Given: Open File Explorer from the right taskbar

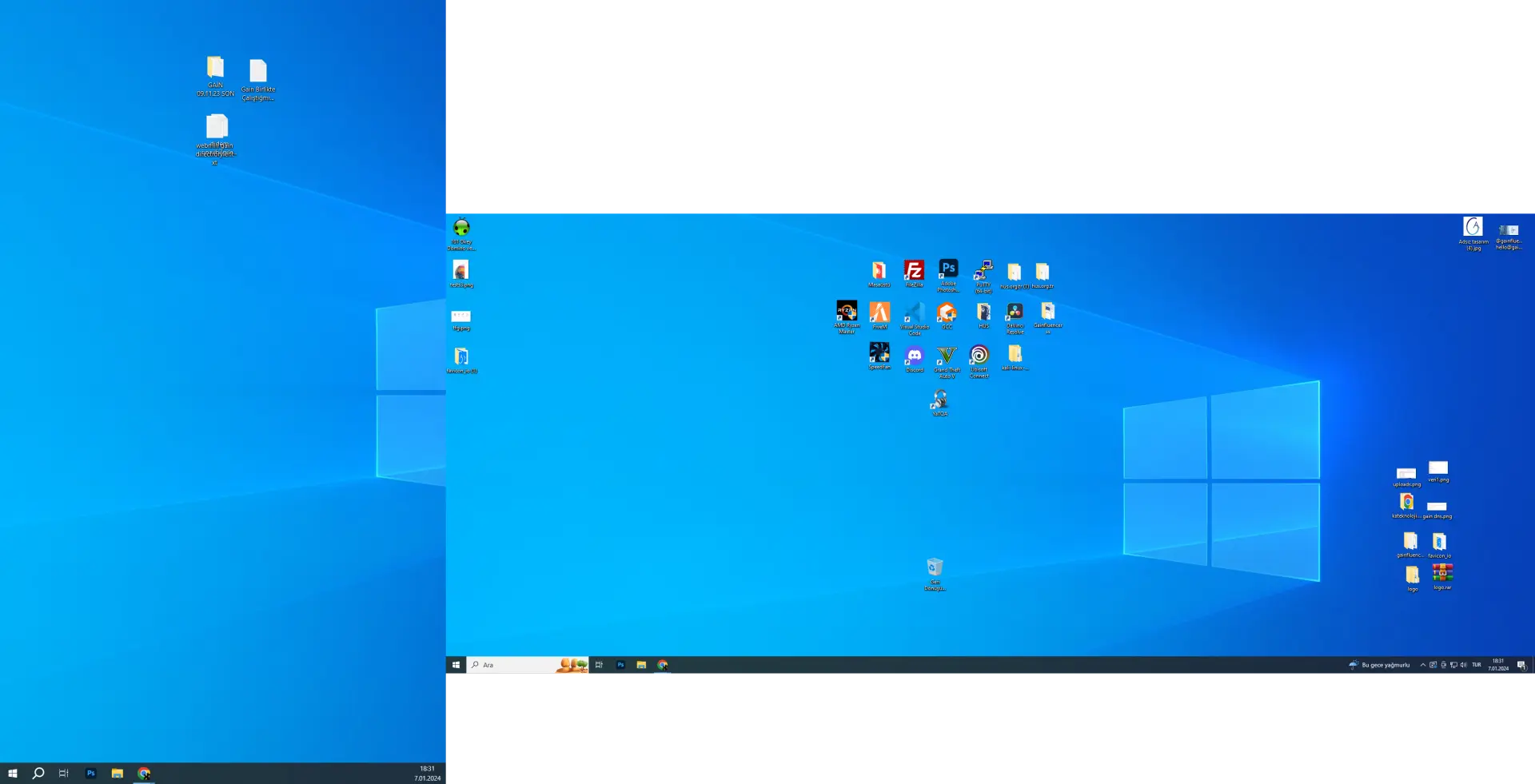Looking at the screenshot, I should pyautogui.click(x=641, y=665).
